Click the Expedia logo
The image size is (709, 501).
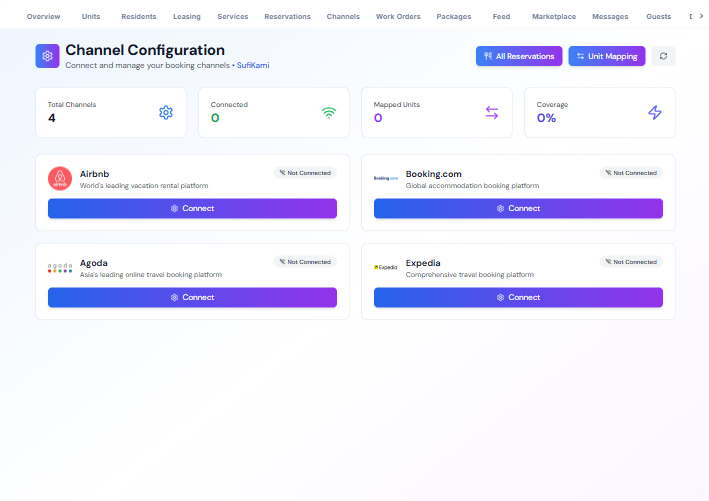click(386, 268)
